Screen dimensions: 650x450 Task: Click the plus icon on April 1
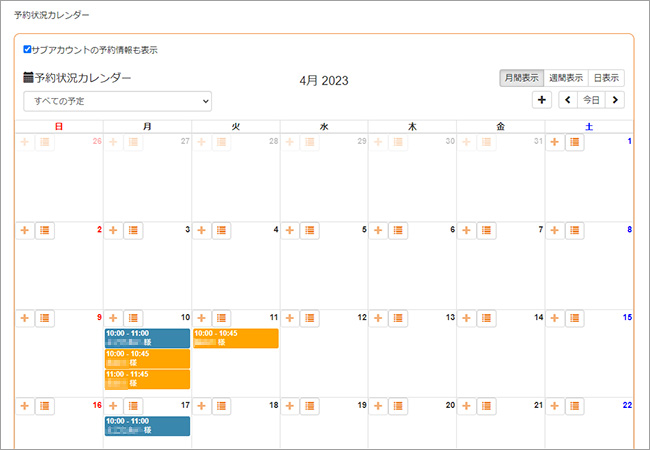coord(555,143)
